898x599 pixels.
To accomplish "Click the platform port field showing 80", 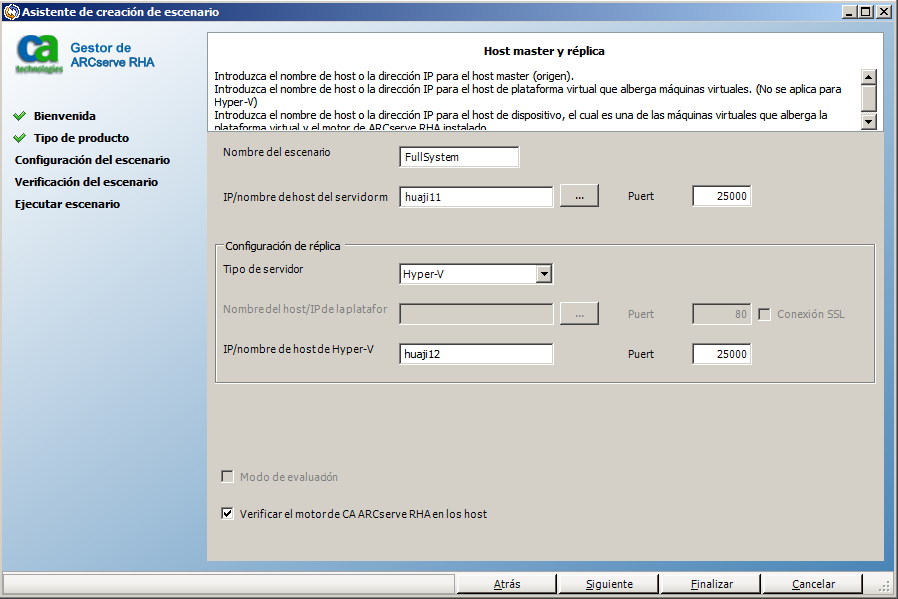I will [x=722, y=314].
